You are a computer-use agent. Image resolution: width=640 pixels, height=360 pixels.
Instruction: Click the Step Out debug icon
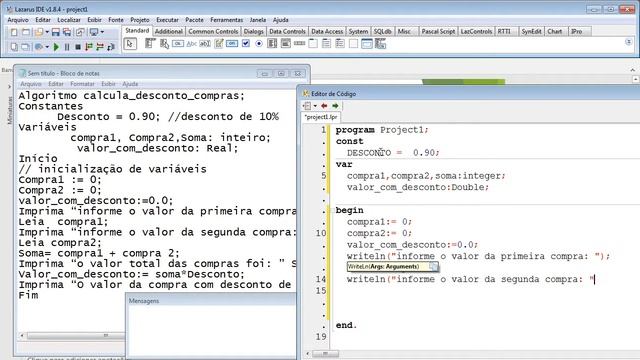111,47
